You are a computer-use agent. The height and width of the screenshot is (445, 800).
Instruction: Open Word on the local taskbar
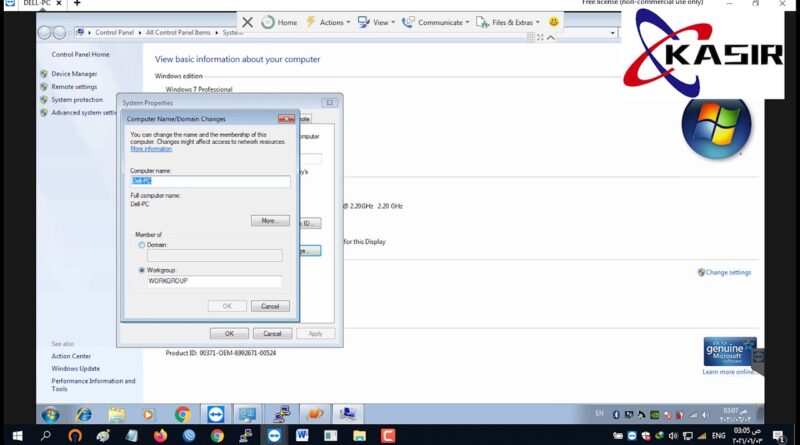(x=302, y=435)
